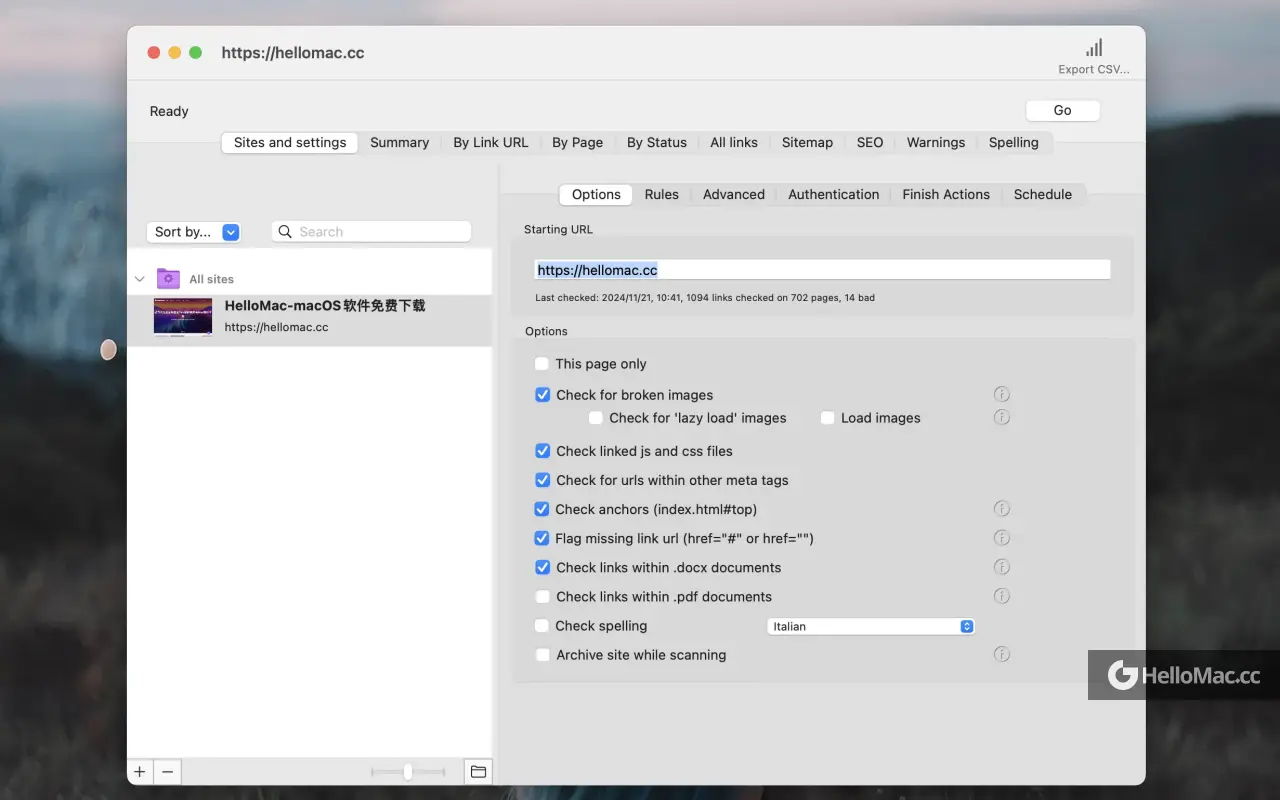Image resolution: width=1280 pixels, height=800 pixels.
Task: Select the Options settings tab
Action: click(x=596, y=195)
